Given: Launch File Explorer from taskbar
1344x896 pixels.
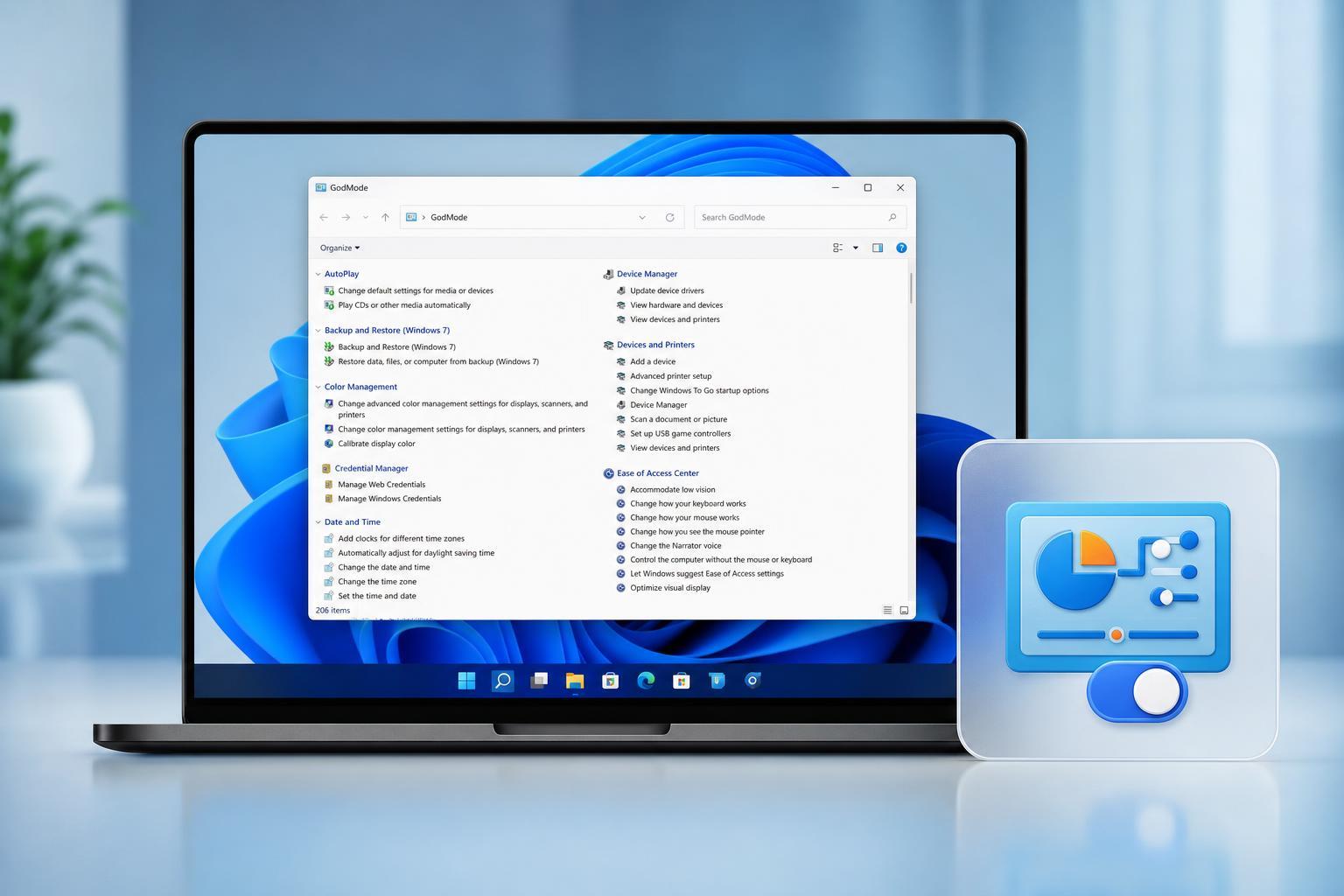Looking at the screenshot, I should click(x=575, y=680).
